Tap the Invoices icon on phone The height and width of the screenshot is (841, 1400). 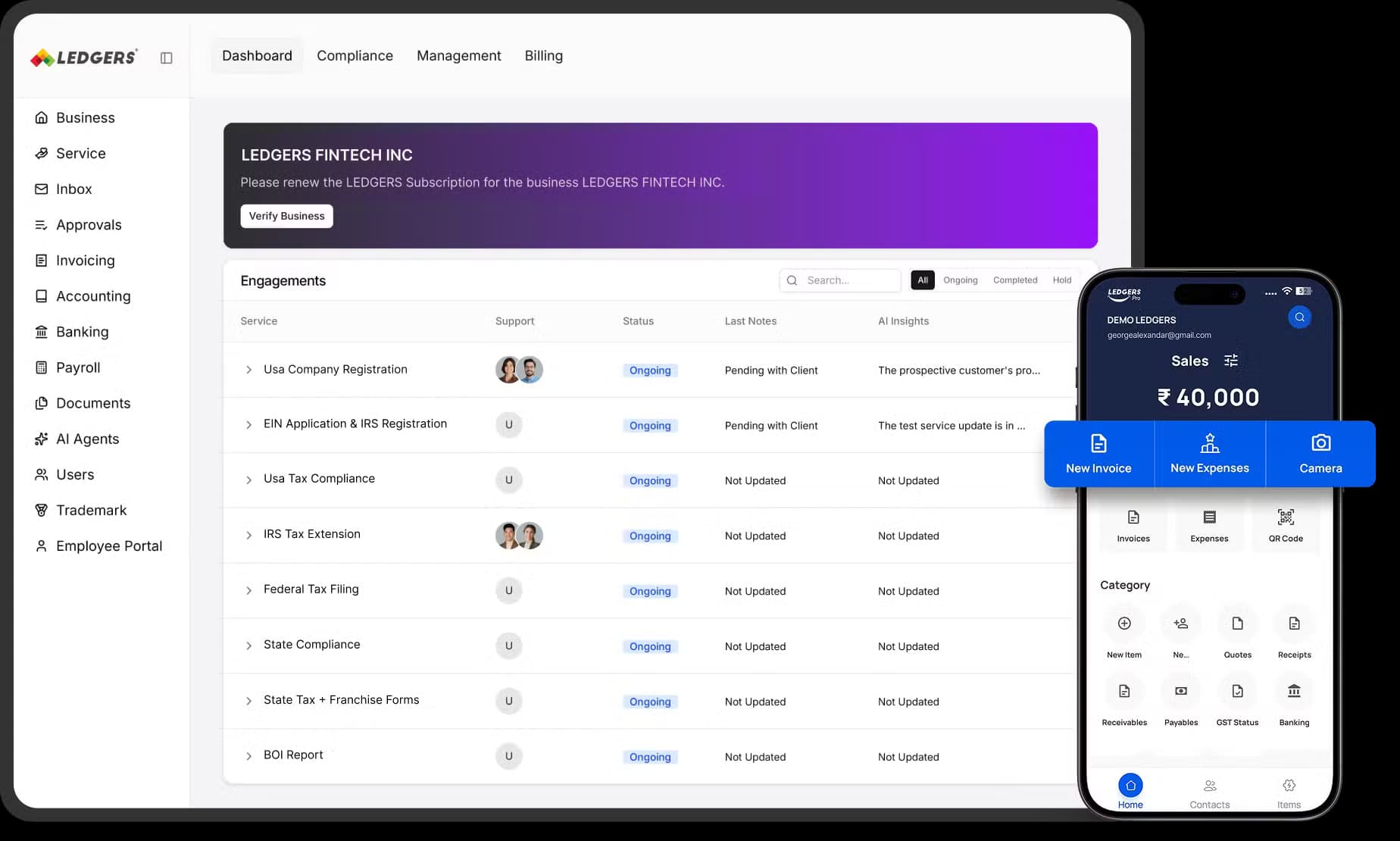click(x=1133, y=517)
